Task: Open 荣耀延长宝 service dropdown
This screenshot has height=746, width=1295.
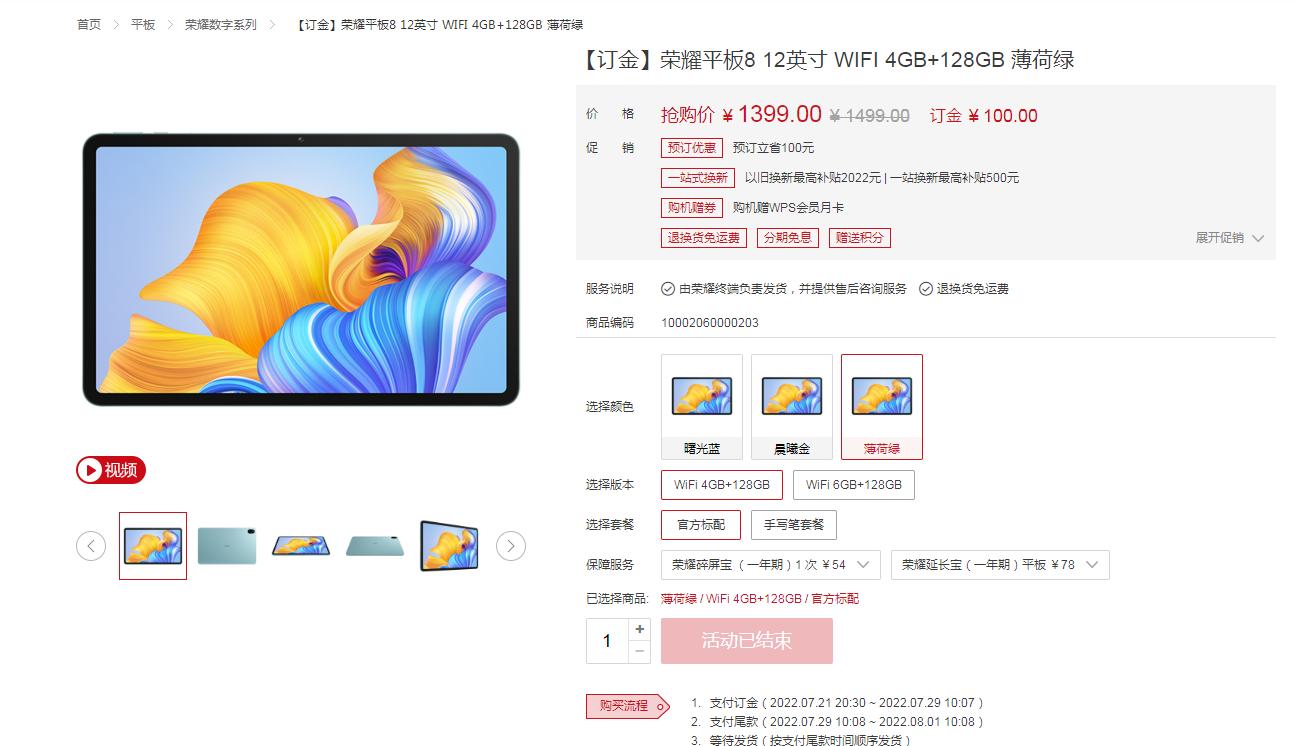Action: 1000,565
